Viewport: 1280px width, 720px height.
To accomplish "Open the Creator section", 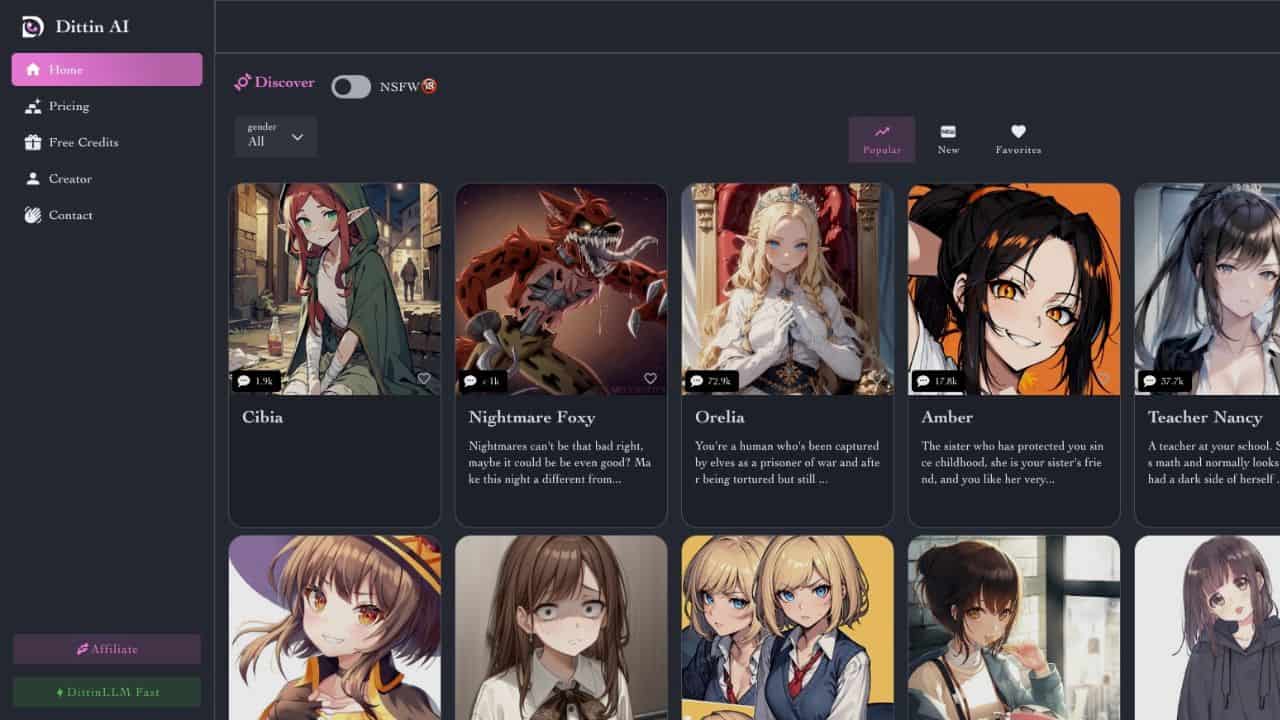I will [107, 179].
